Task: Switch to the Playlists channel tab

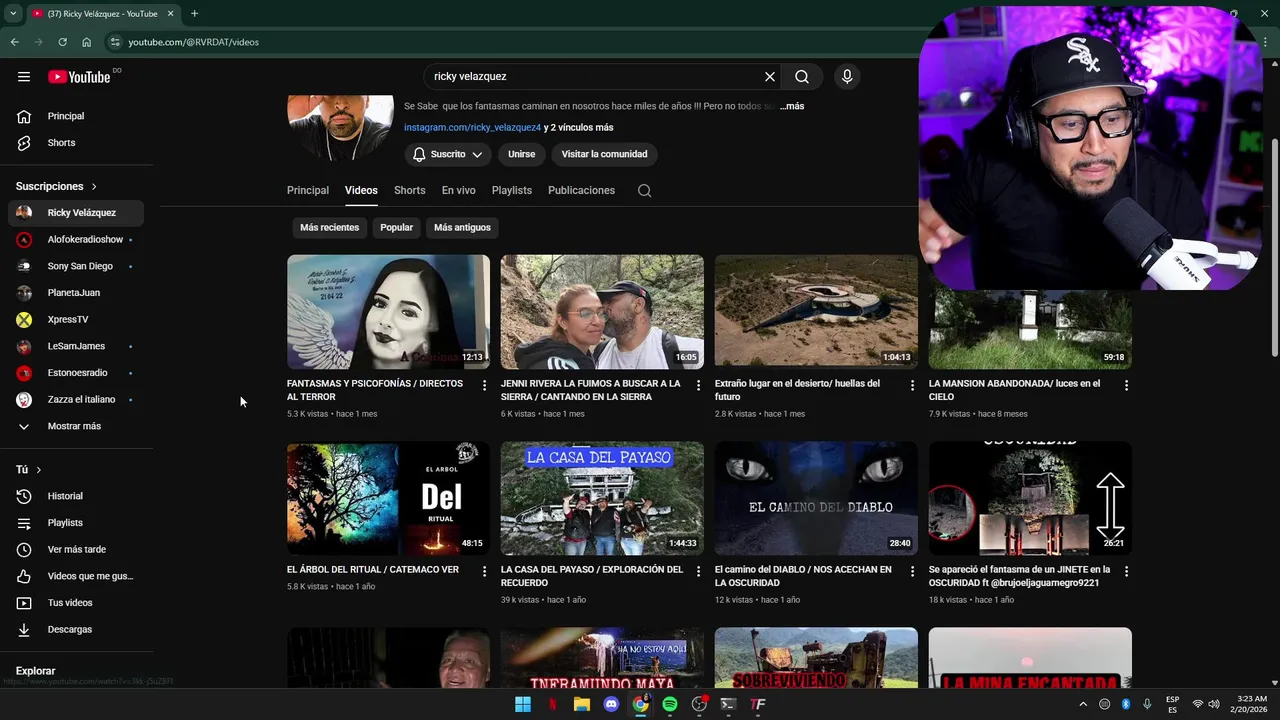Action: click(x=512, y=190)
